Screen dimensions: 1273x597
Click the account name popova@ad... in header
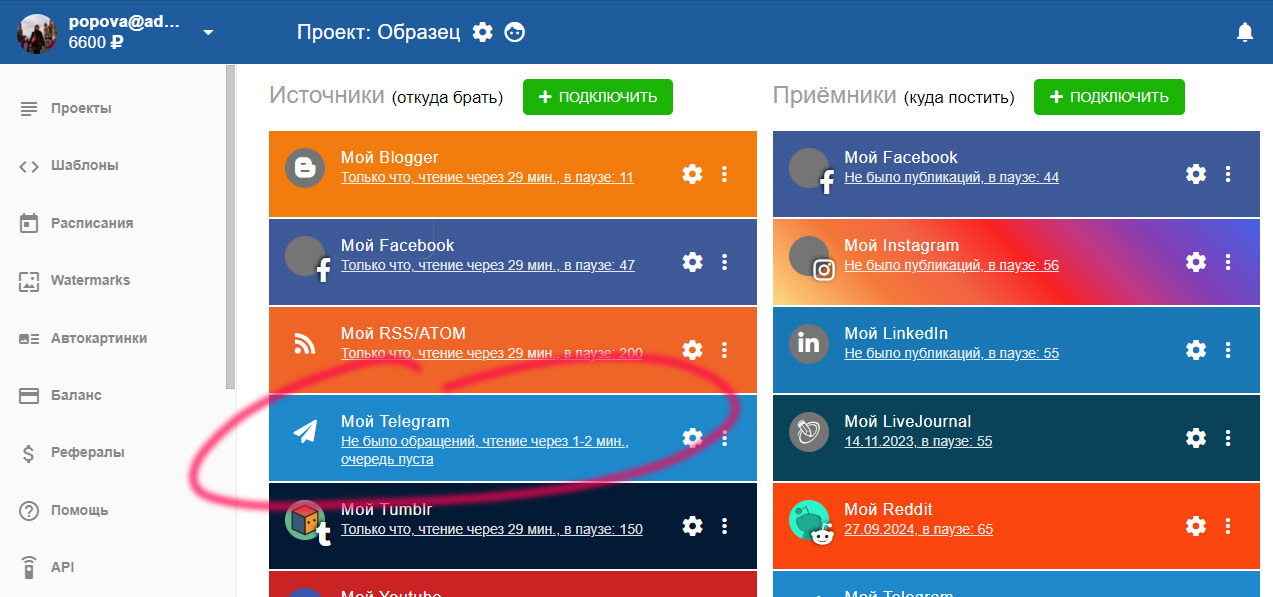pyautogui.click(x=124, y=22)
